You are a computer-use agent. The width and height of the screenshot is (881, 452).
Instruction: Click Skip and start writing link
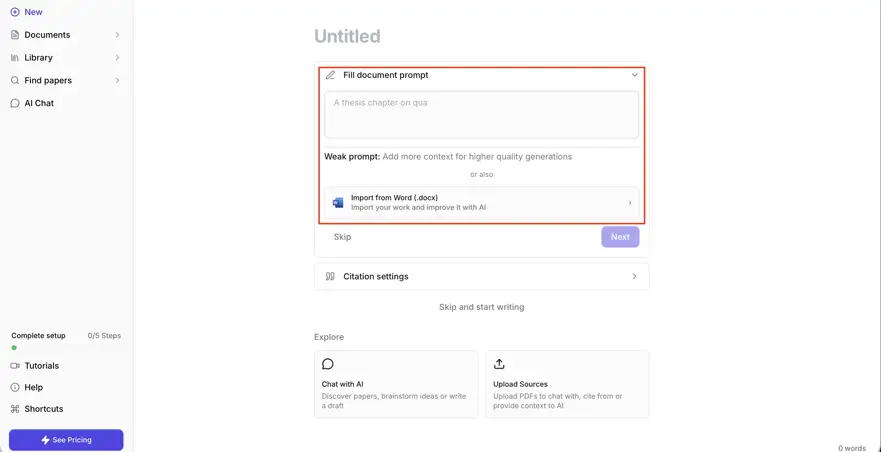coord(482,308)
